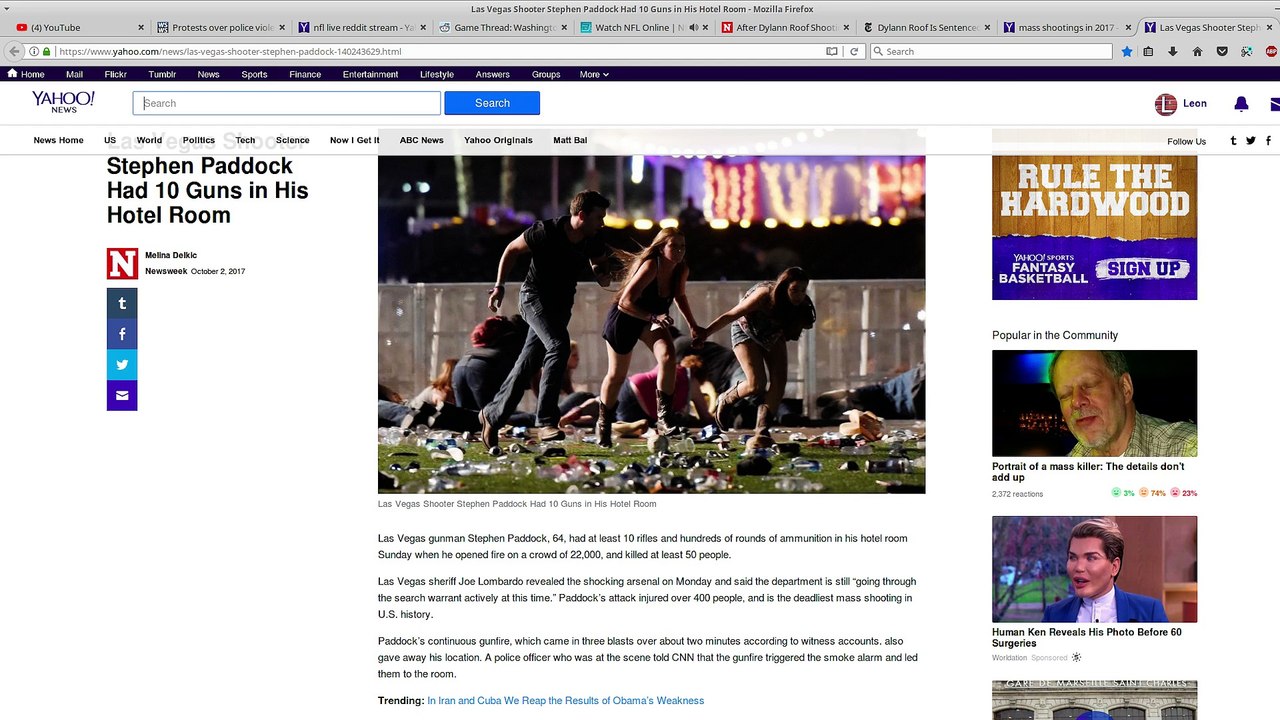Click the Yahoo News logo

tap(63, 102)
